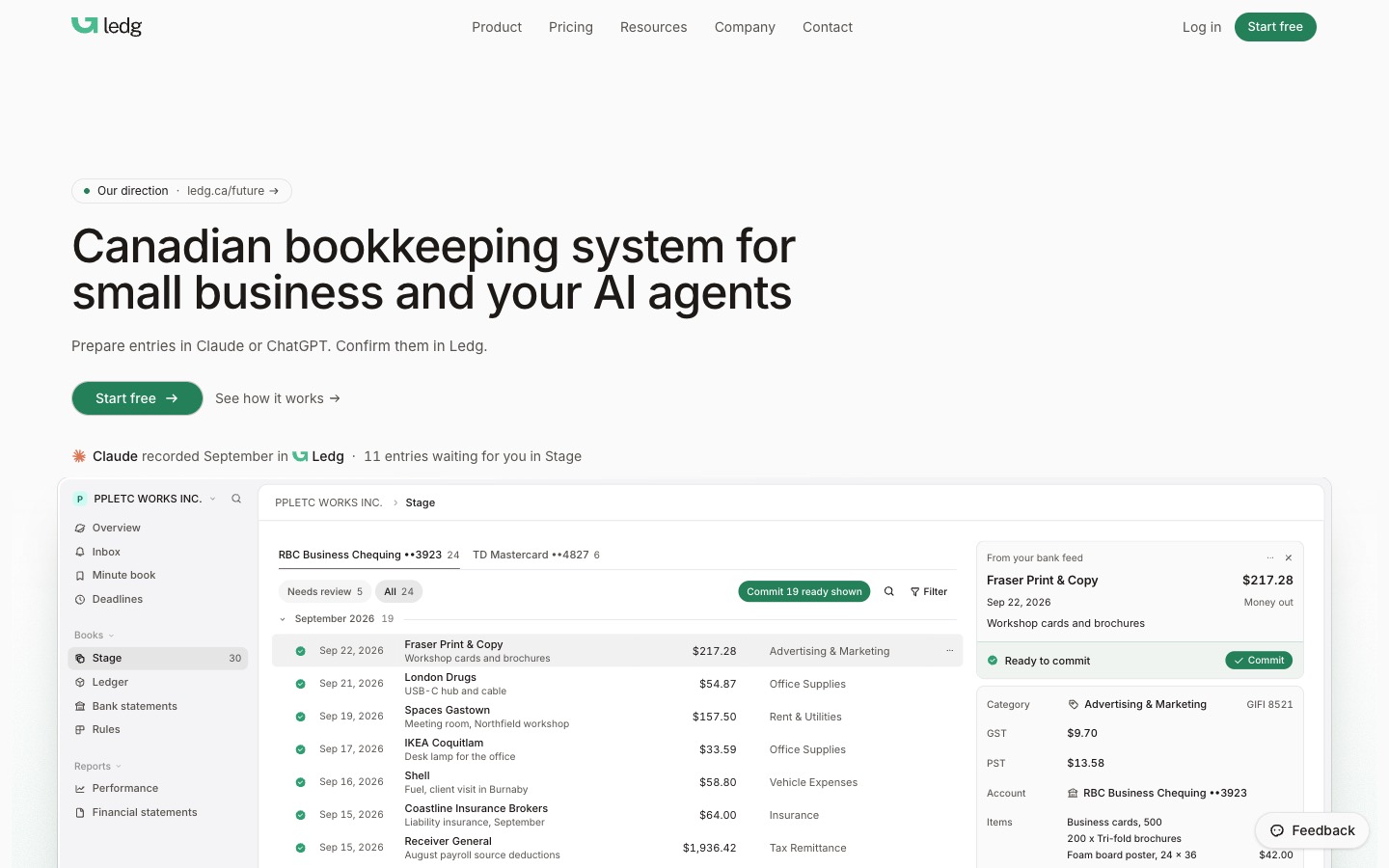Click See how it works link
This screenshot has height=868, width=1389.
click(278, 398)
